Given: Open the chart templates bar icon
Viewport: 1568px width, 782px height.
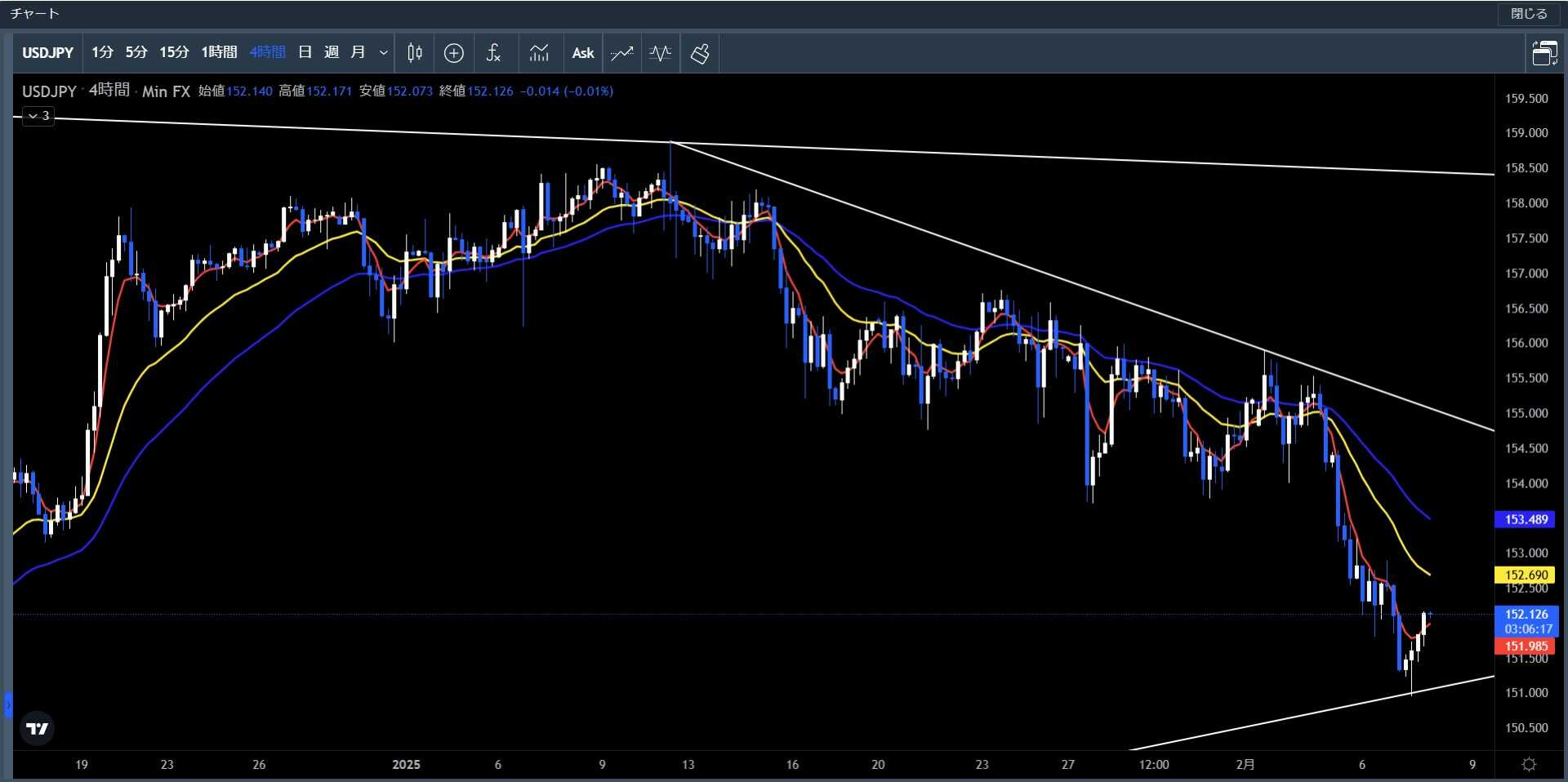Looking at the screenshot, I should tap(539, 53).
